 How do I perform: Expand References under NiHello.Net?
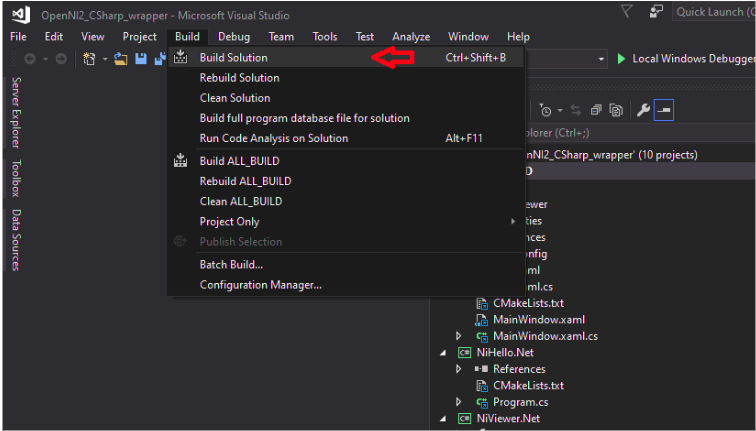pos(459,369)
